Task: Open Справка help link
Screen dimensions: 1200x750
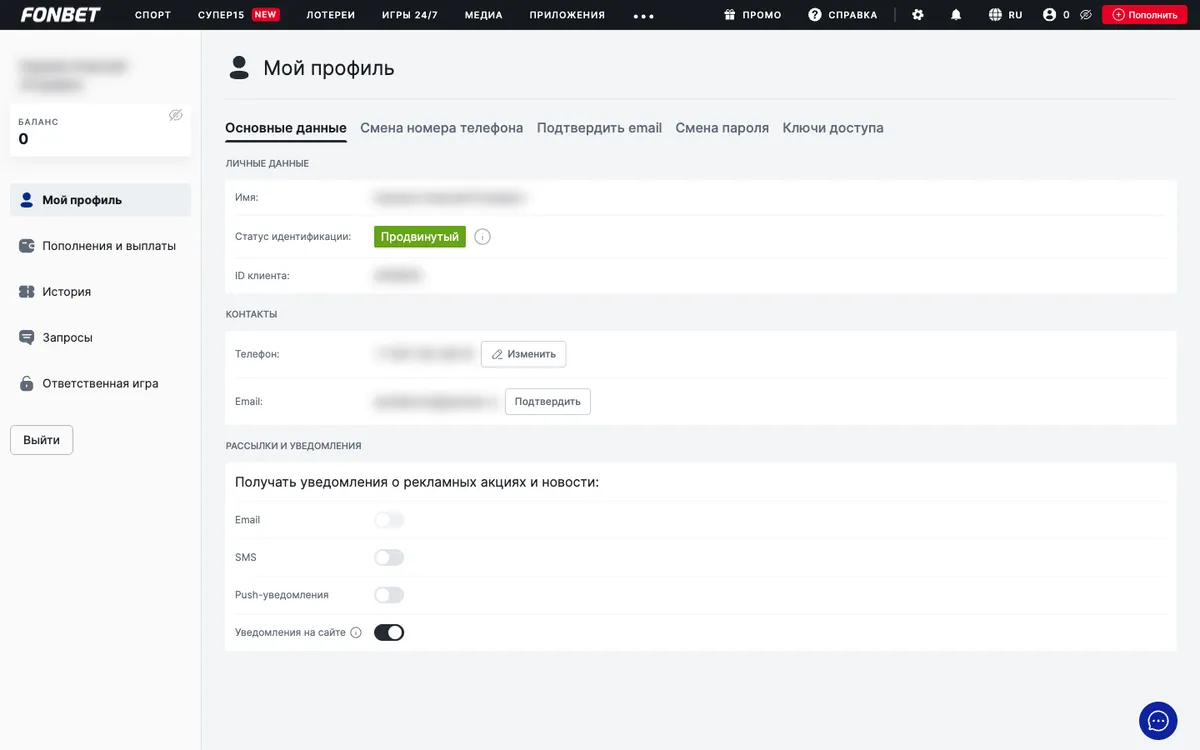Action: [843, 15]
